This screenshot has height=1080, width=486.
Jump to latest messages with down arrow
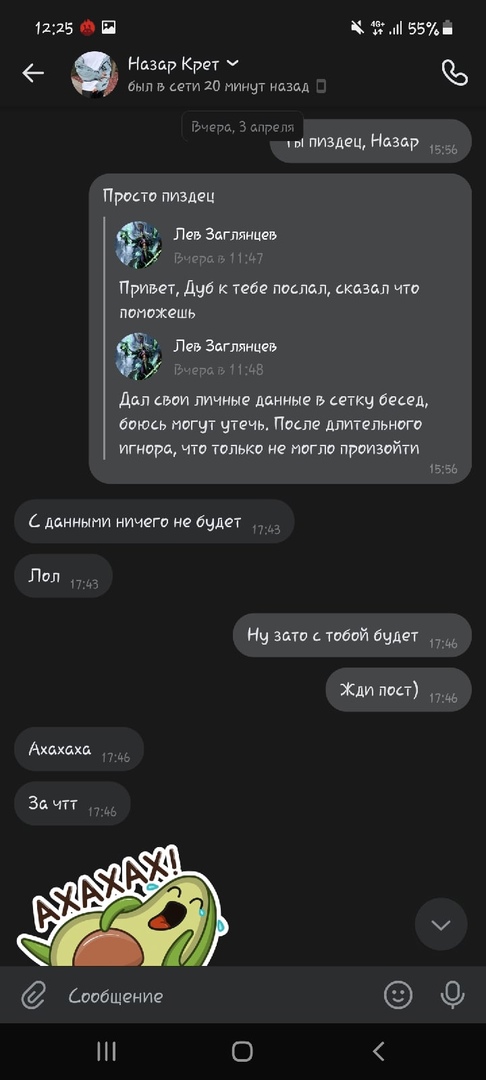pyautogui.click(x=441, y=924)
